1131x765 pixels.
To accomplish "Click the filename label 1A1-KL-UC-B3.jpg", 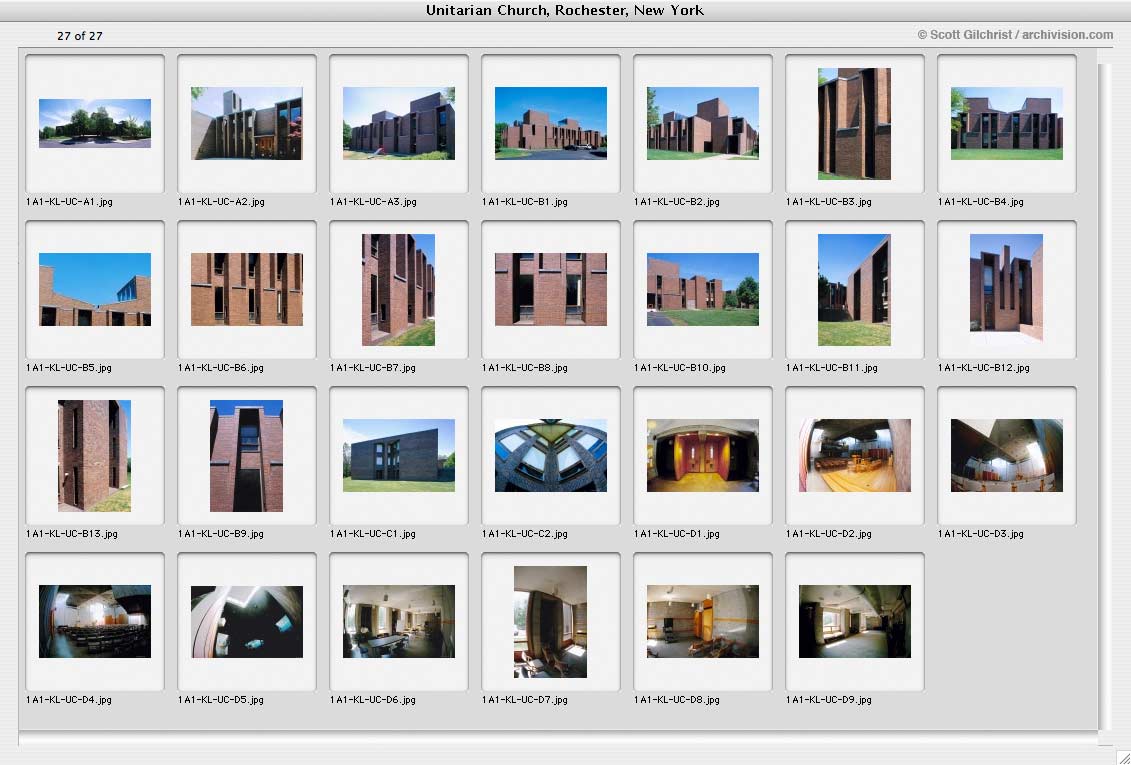I will pyautogui.click(x=829, y=202).
